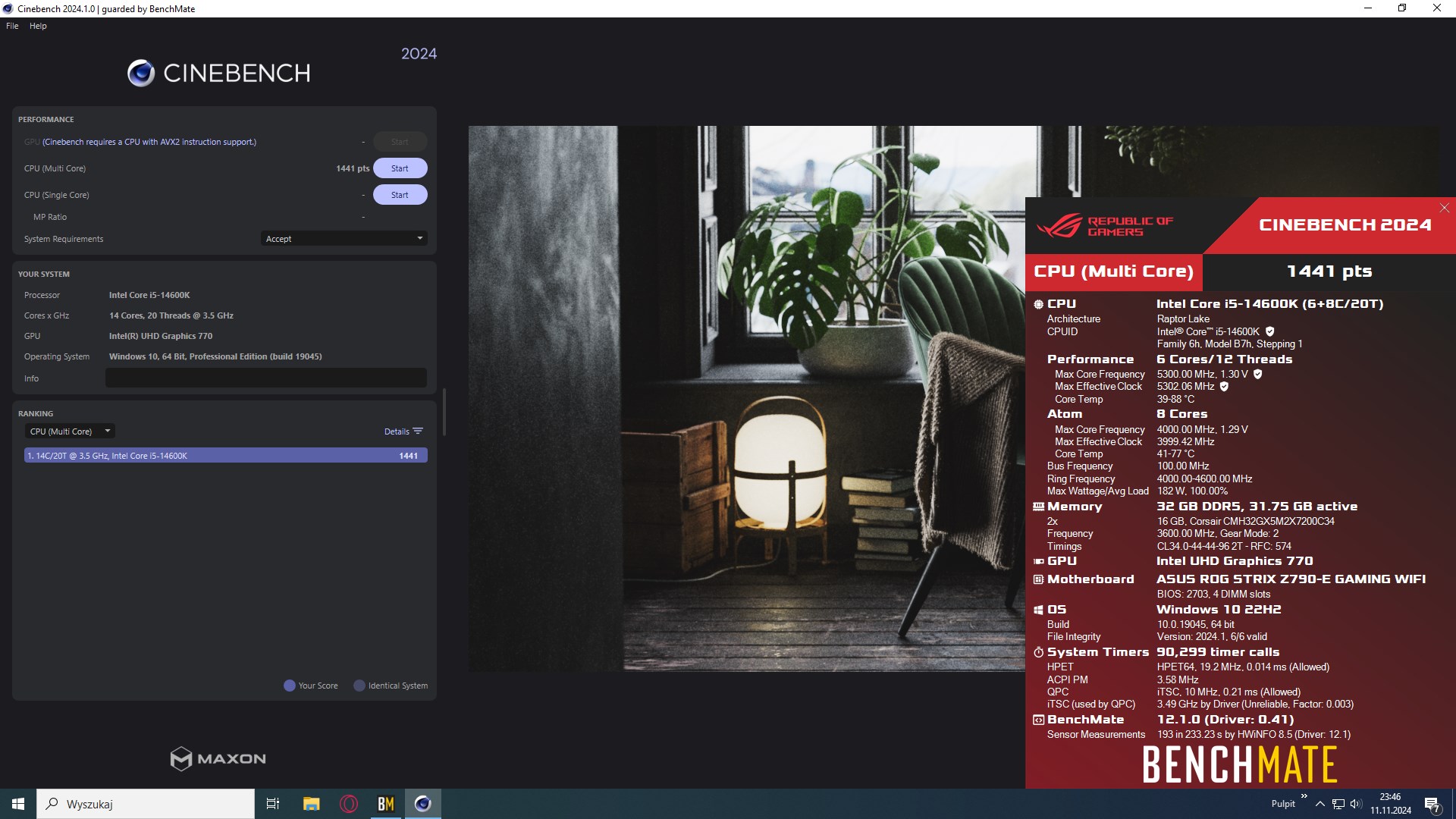Click the 14 Cores, 20 Threads value
The width and height of the screenshot is (1456, 819).
pos(171,315)
